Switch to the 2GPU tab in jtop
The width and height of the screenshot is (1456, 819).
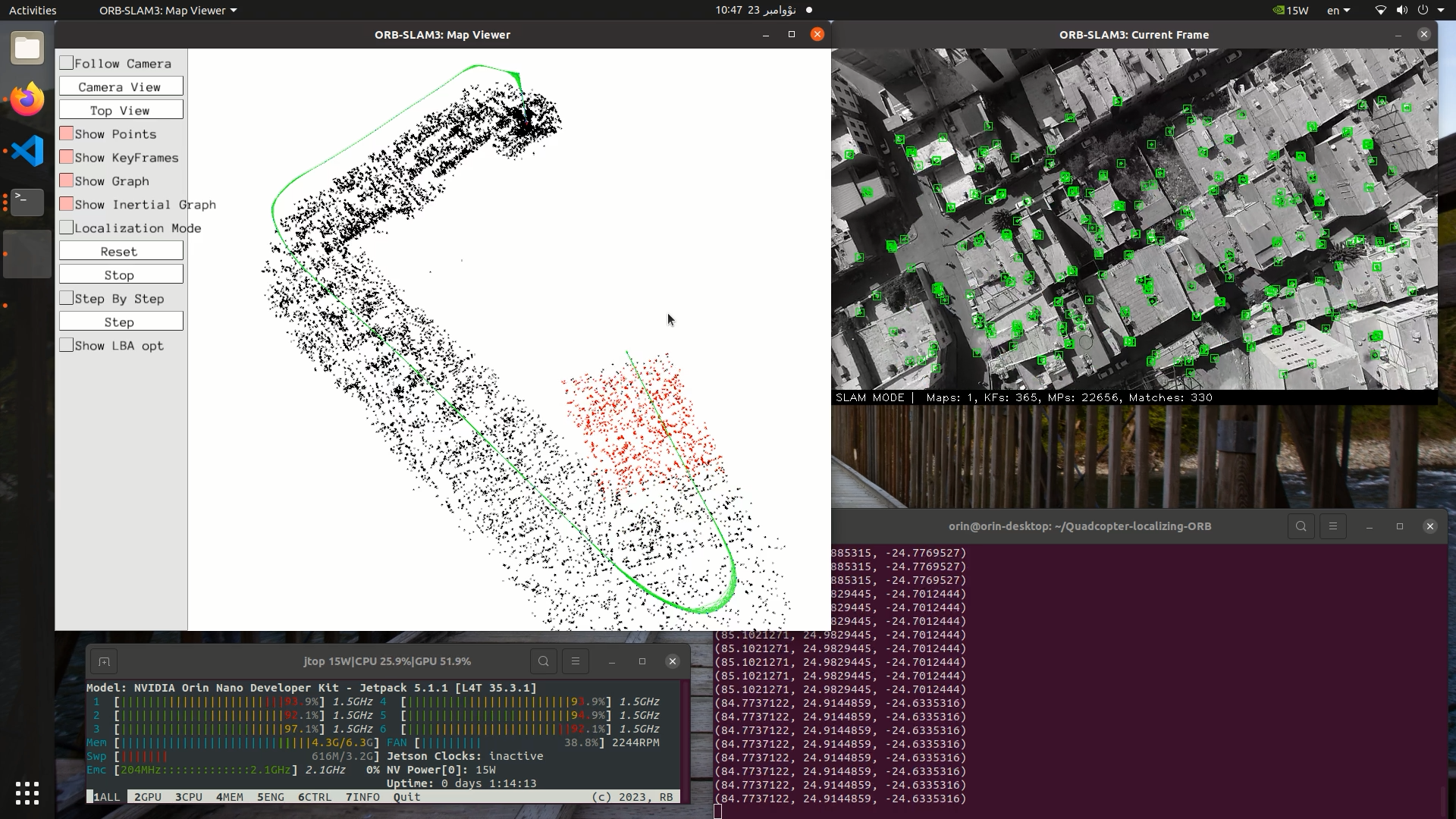tap(148, 797)
